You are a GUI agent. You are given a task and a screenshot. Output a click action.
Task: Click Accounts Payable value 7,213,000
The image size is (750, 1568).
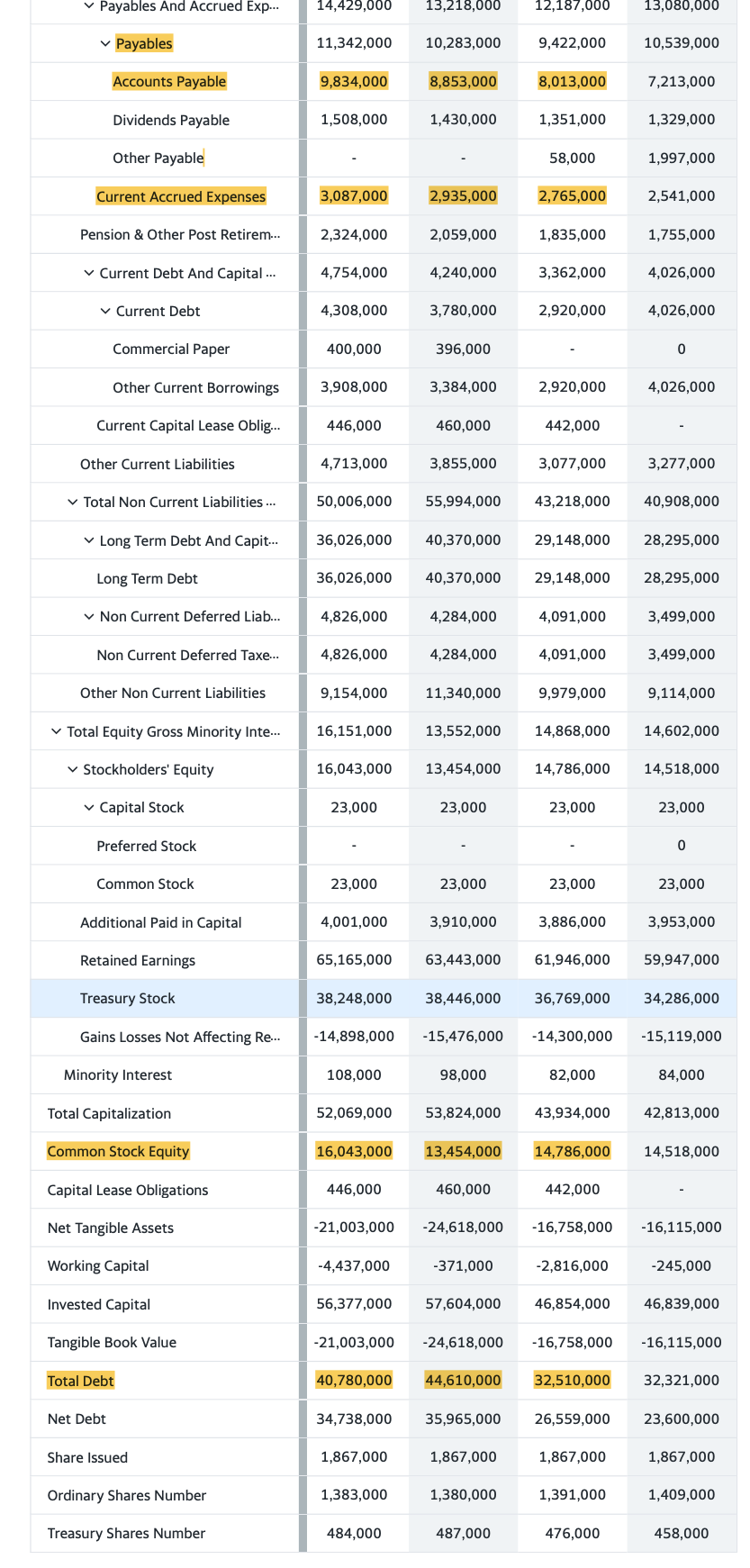[682, 81]
